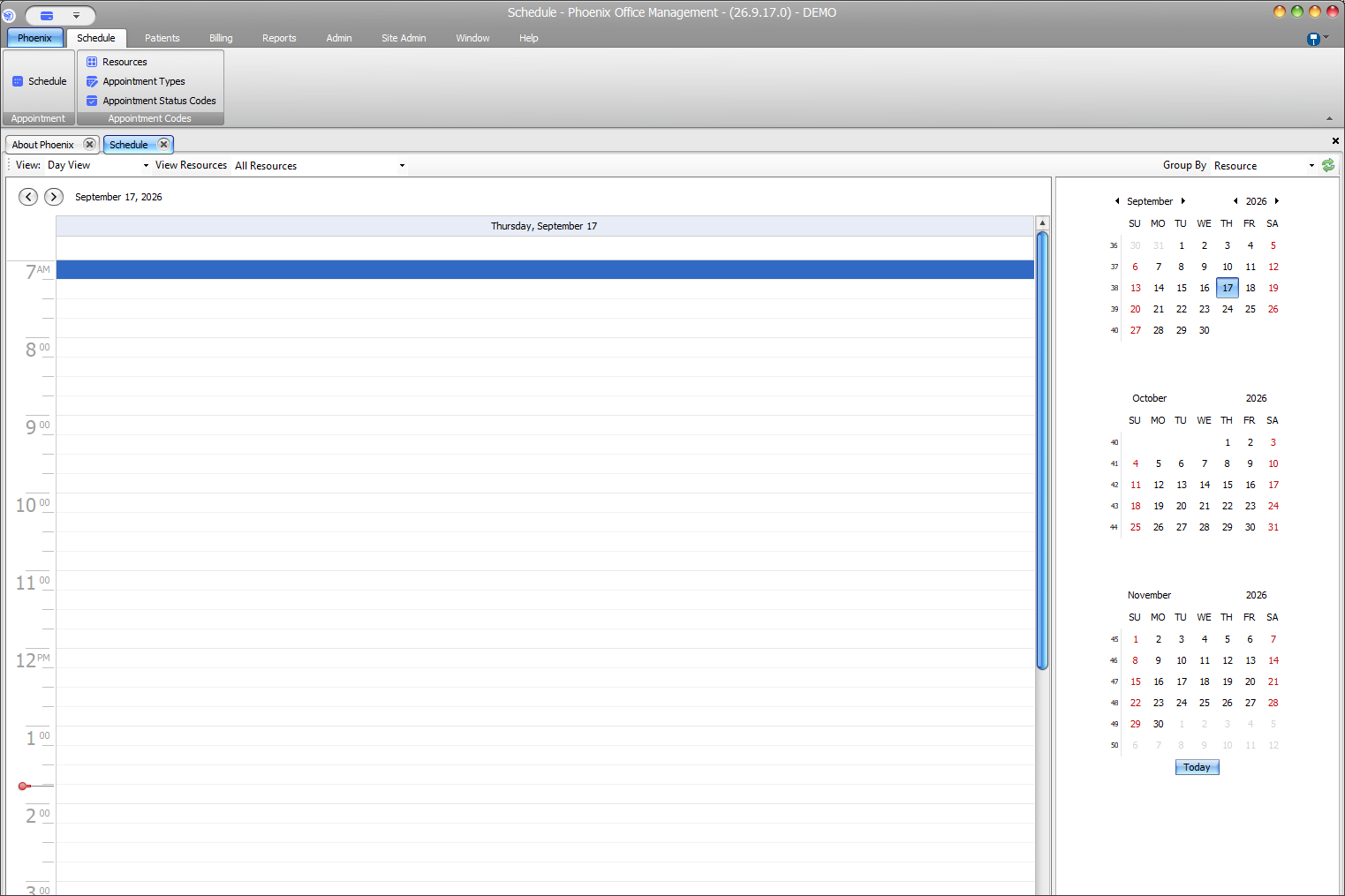1345x896 pixels.
Task: Close all documents X at right
Action: coord(1335,141)
